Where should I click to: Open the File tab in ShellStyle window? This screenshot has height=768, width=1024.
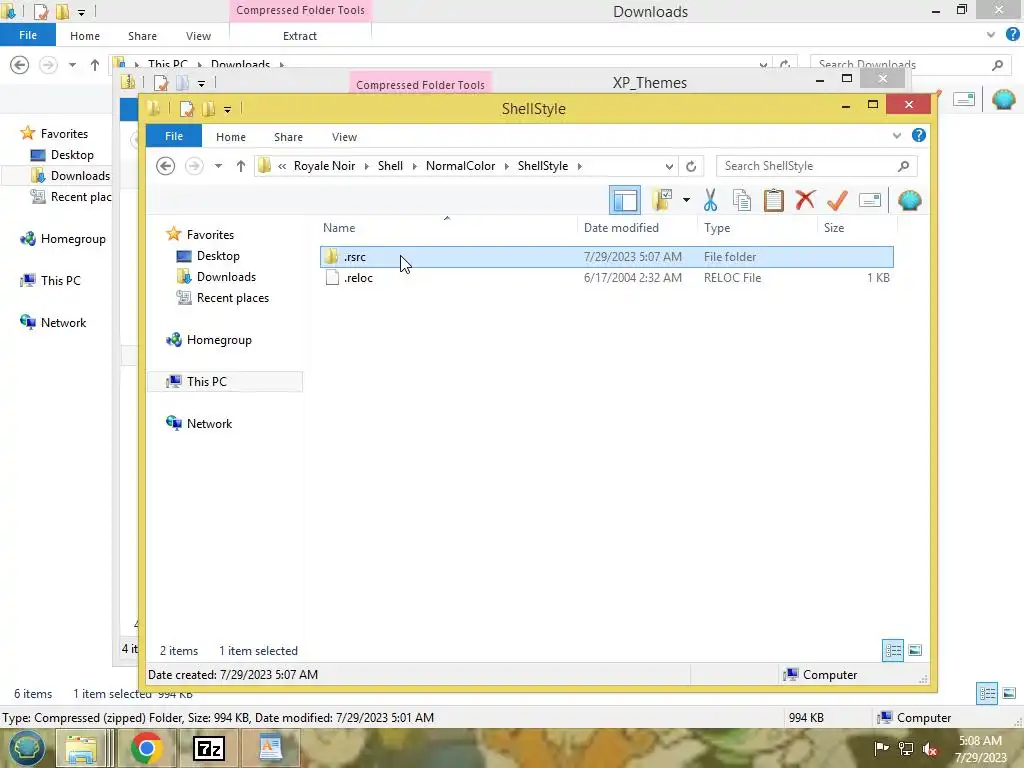(174, 136)
